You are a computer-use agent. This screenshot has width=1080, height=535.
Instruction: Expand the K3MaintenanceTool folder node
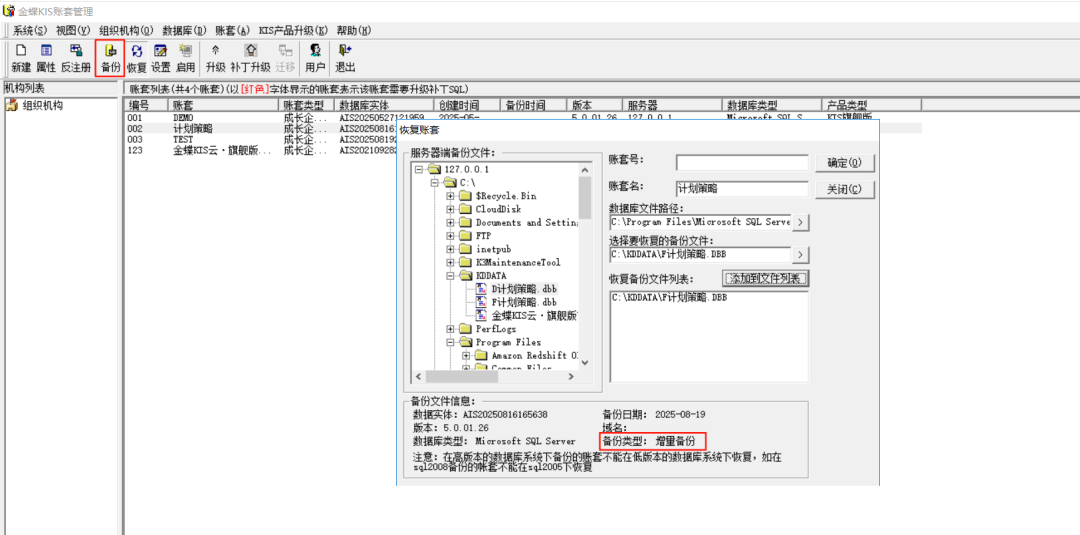[x=450, y=262]
